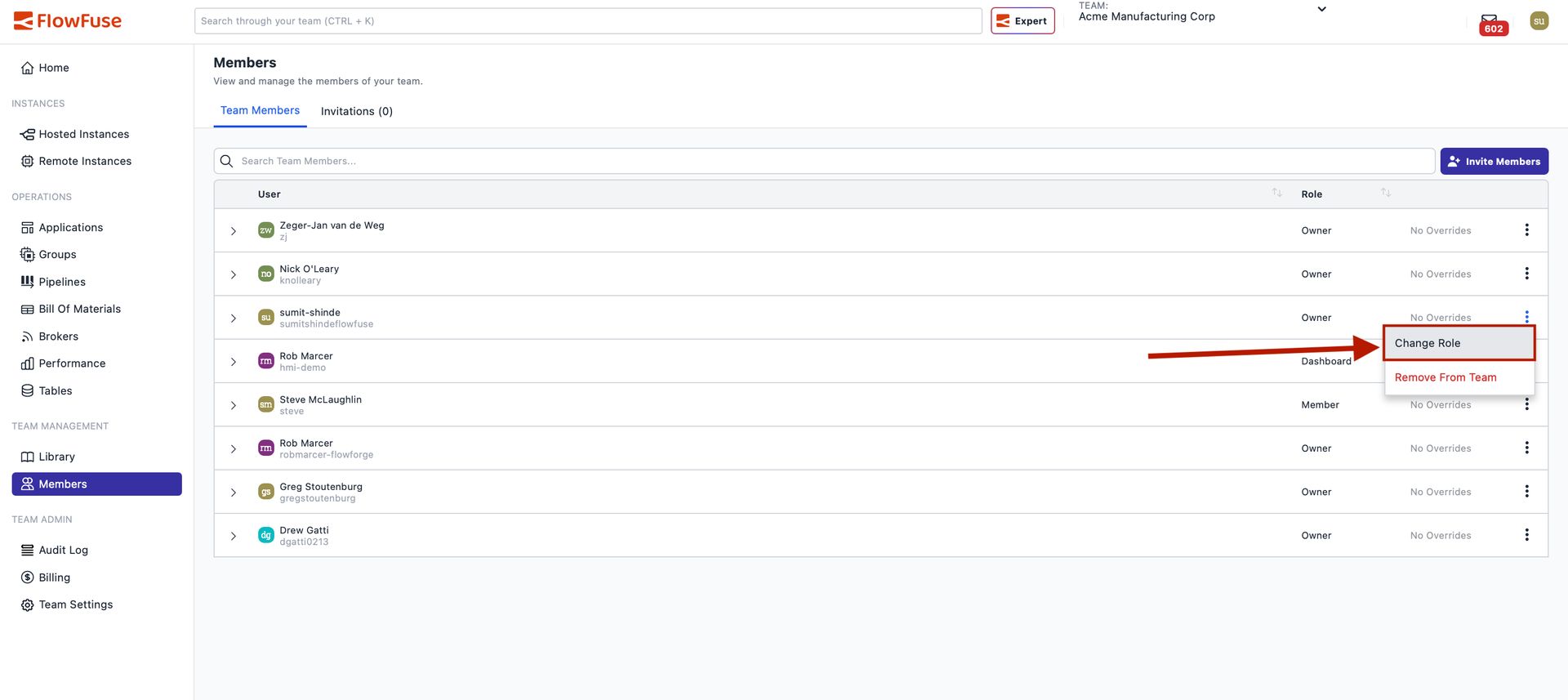The width and height of the screenshot is (1568, 700).
Task: Expand the Steve McLaughlin member row
Action: [234, 405]
